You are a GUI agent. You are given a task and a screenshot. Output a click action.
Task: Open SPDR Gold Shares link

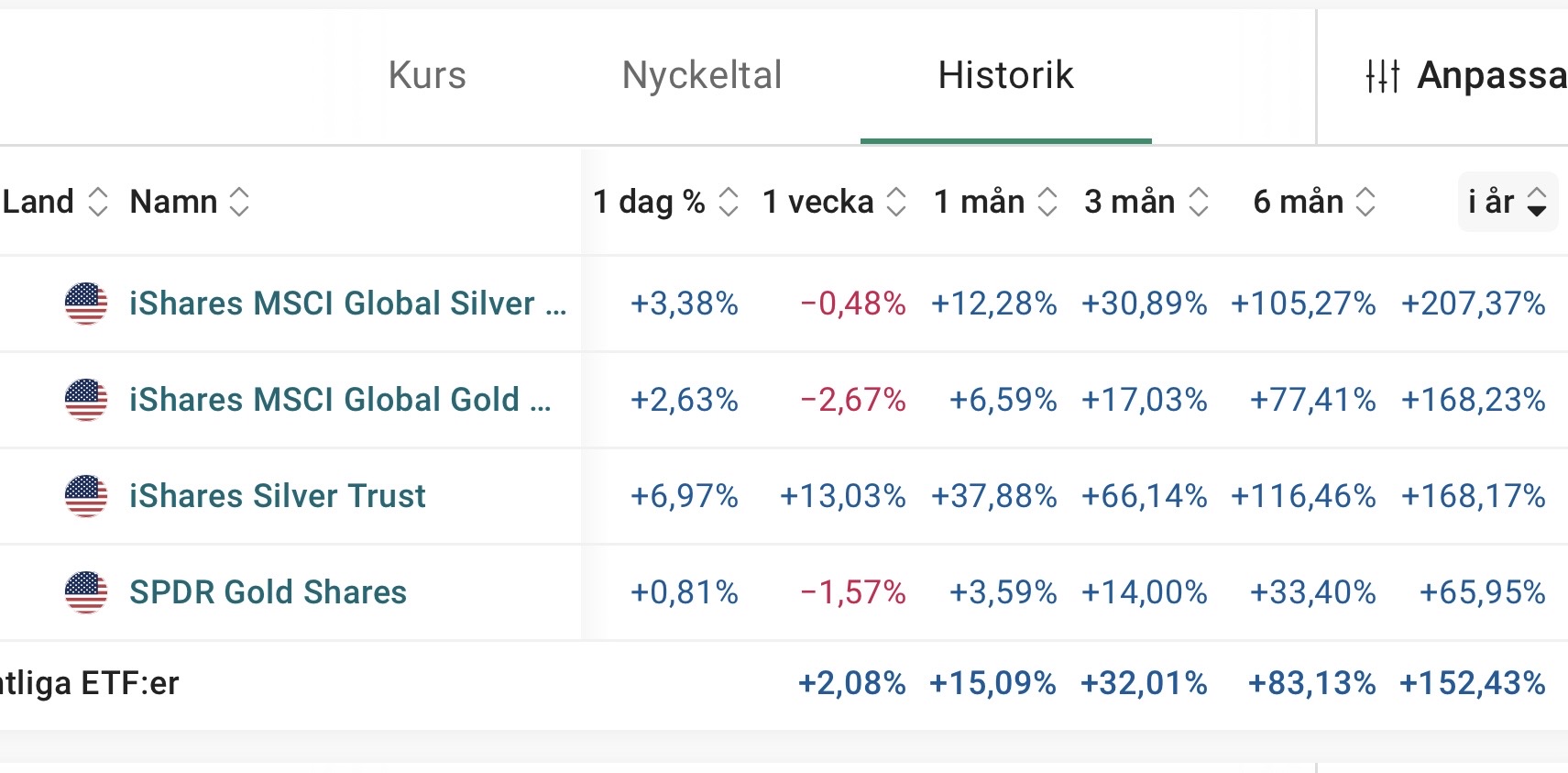268,592
